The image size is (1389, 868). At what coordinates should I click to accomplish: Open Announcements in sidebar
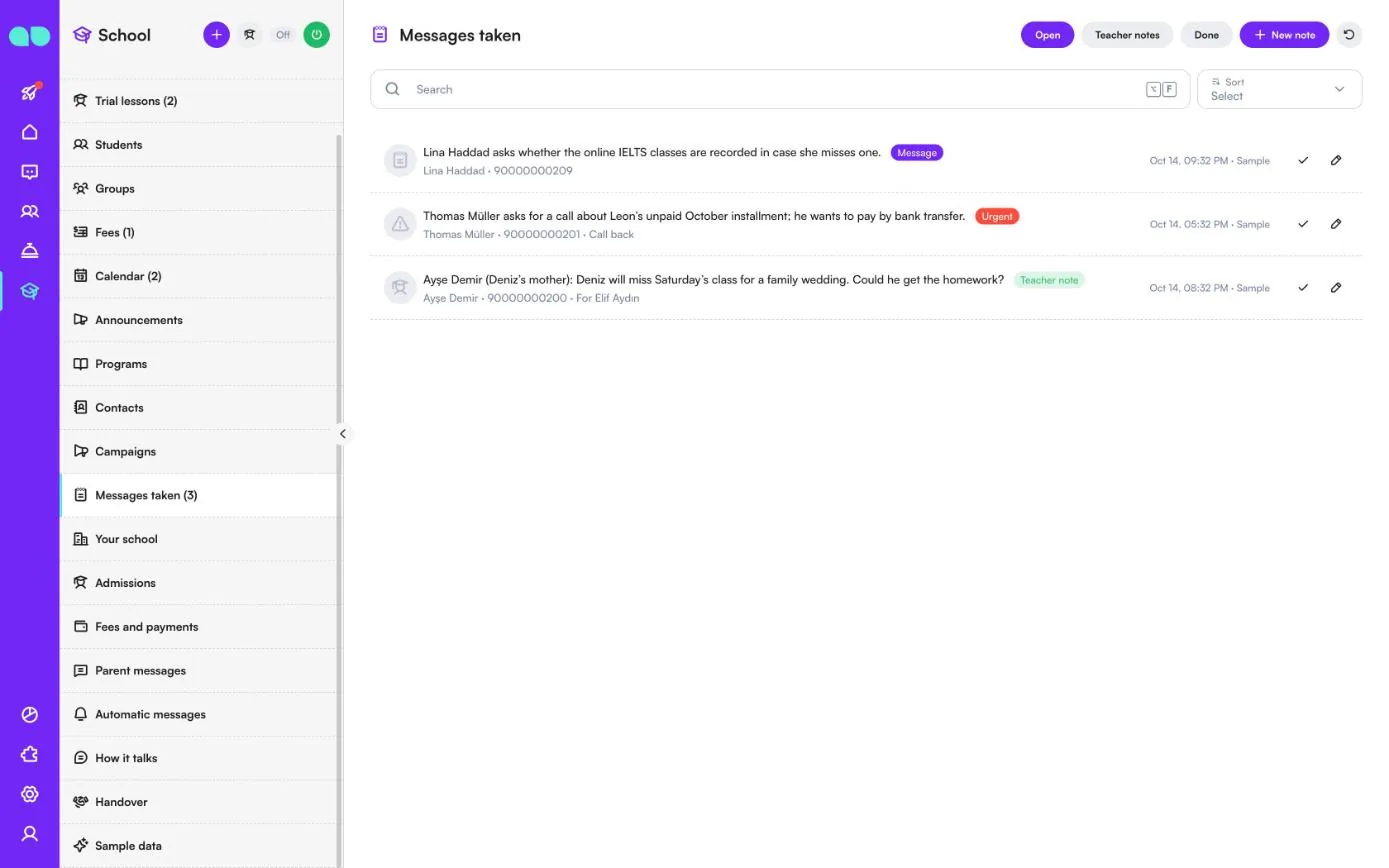(x=201, y=320)
